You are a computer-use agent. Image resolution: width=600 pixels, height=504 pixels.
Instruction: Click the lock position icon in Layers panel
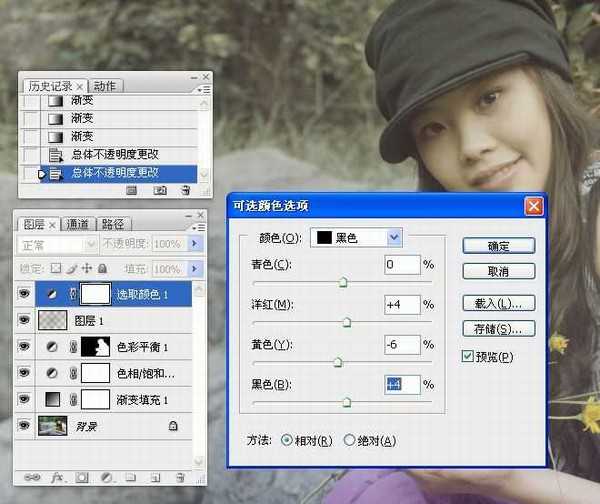(x=85, y=268)
